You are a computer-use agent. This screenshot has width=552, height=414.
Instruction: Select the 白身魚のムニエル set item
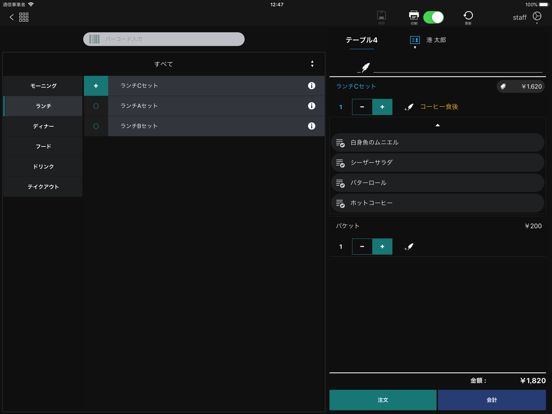(x=438, y=143)
